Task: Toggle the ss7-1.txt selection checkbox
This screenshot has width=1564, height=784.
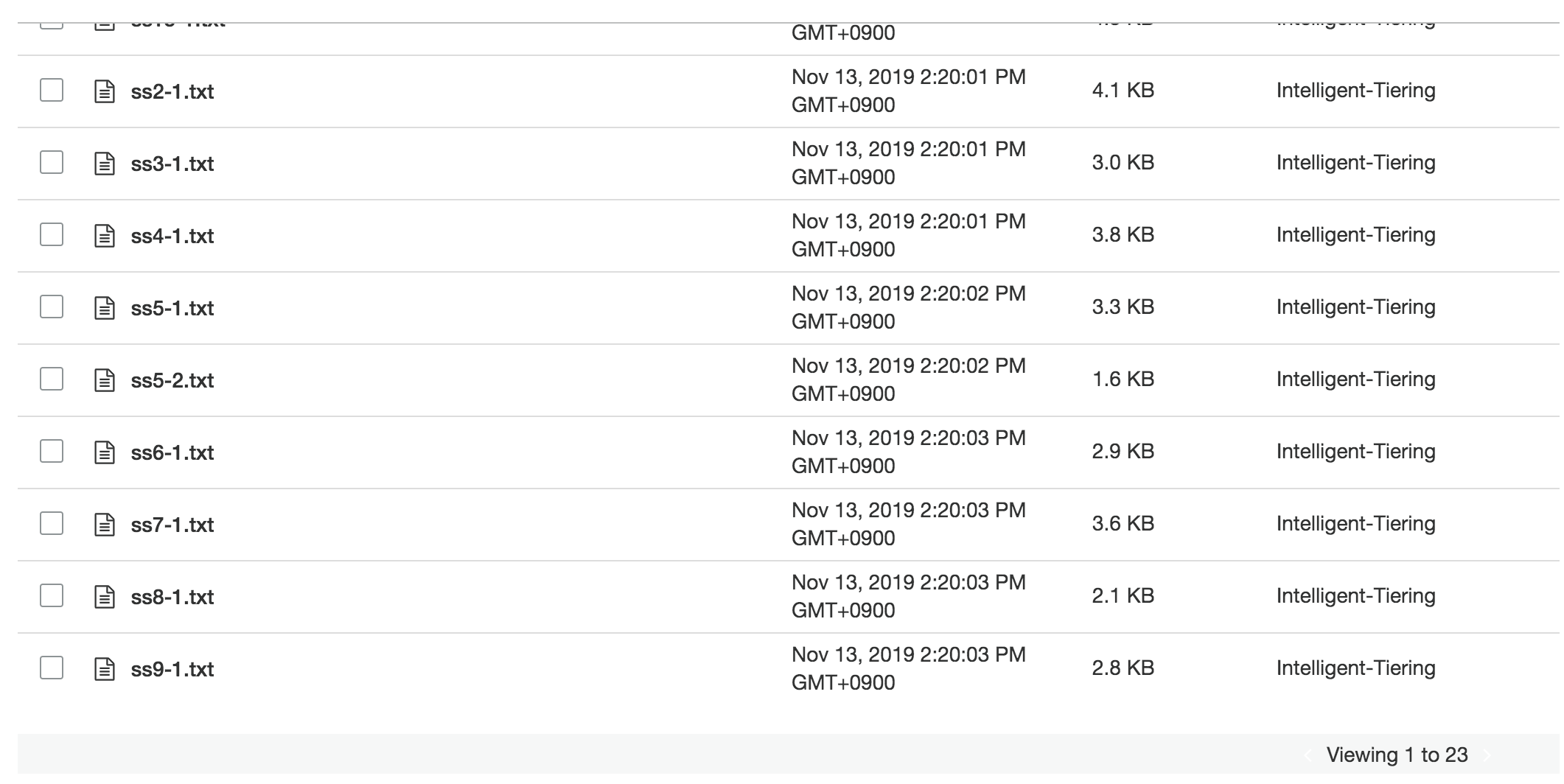Action: point(52,523)
